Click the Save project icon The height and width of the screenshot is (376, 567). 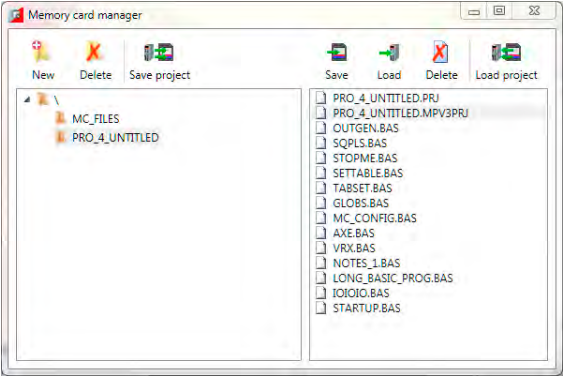(x=159, y=52)
